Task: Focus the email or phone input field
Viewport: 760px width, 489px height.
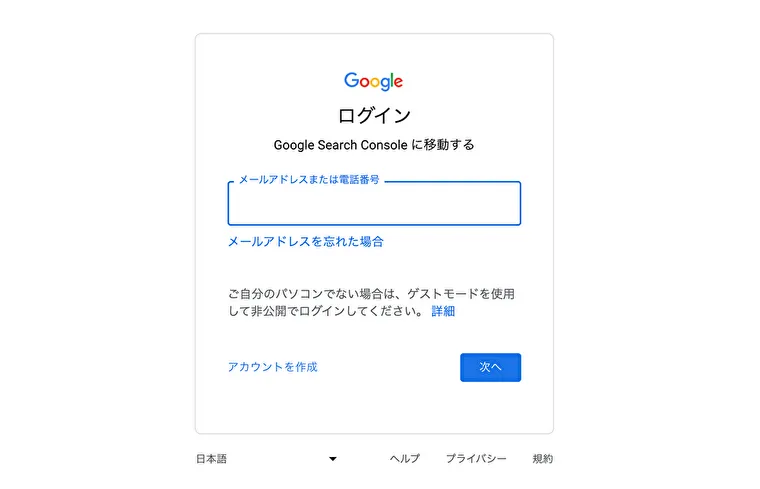Action: [x=374, y=204]
